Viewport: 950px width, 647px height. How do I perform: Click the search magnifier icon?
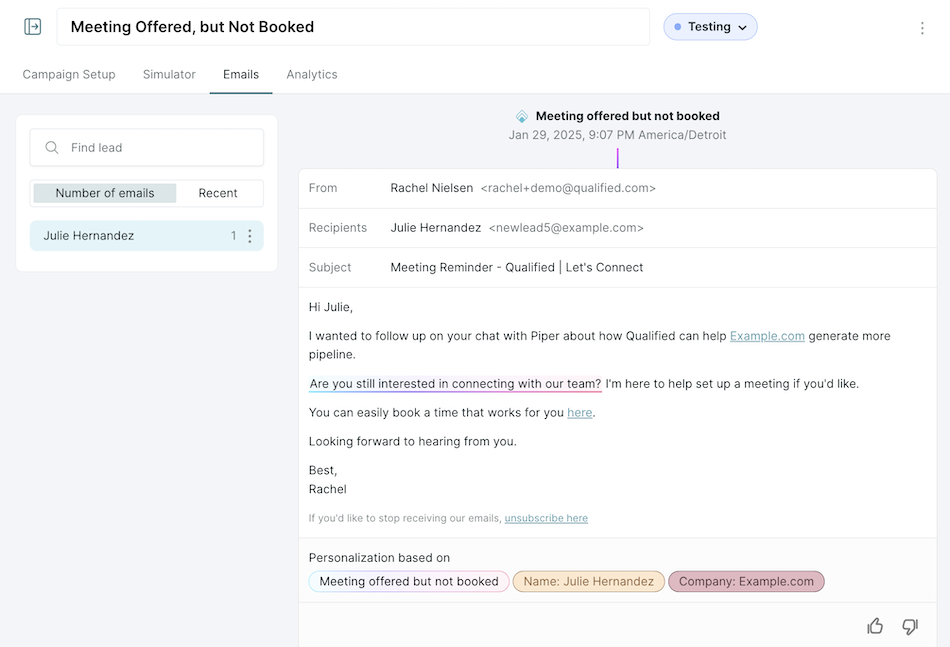tap(52, 147)
